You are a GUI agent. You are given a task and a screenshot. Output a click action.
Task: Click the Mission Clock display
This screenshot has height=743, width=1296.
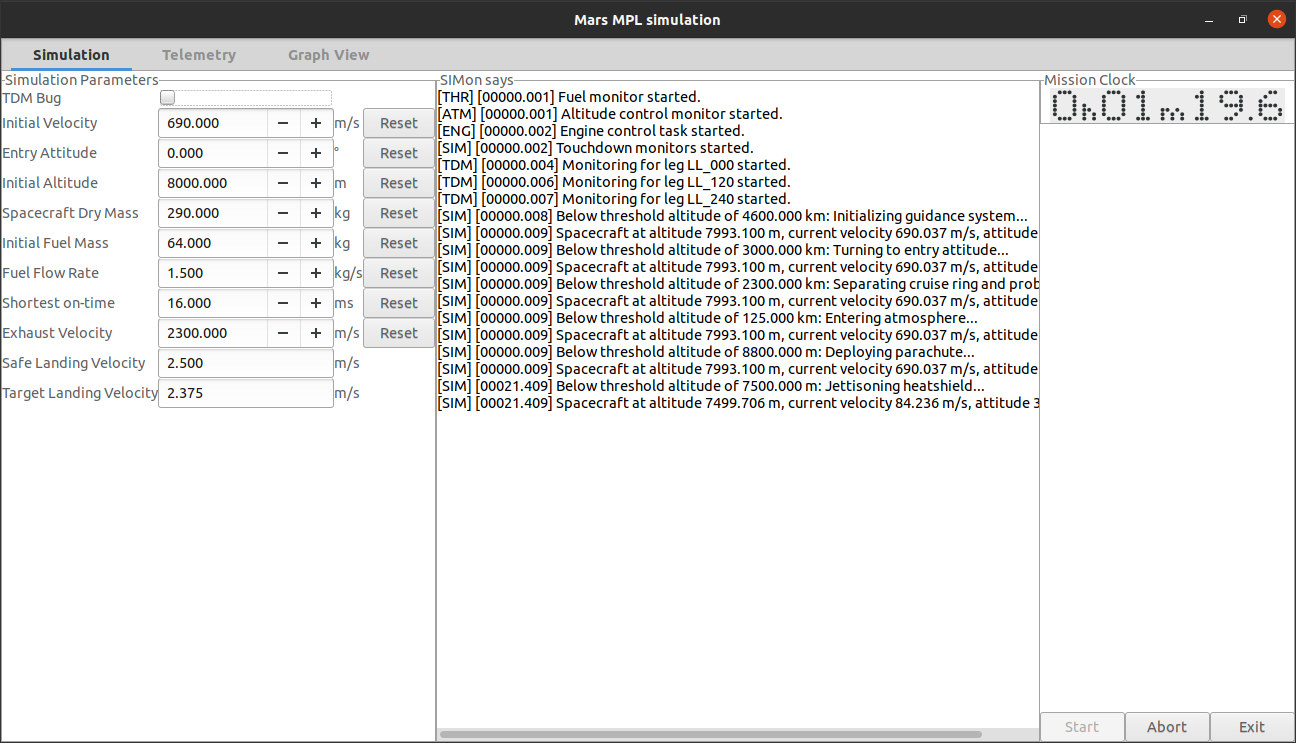pos(1167,105)
